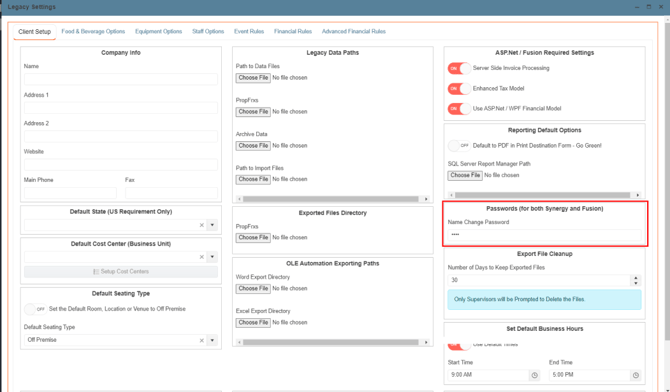Viewport: 670px width, 392px height.
Task: Clear the Default Cost Center selection
Action: 202,257
